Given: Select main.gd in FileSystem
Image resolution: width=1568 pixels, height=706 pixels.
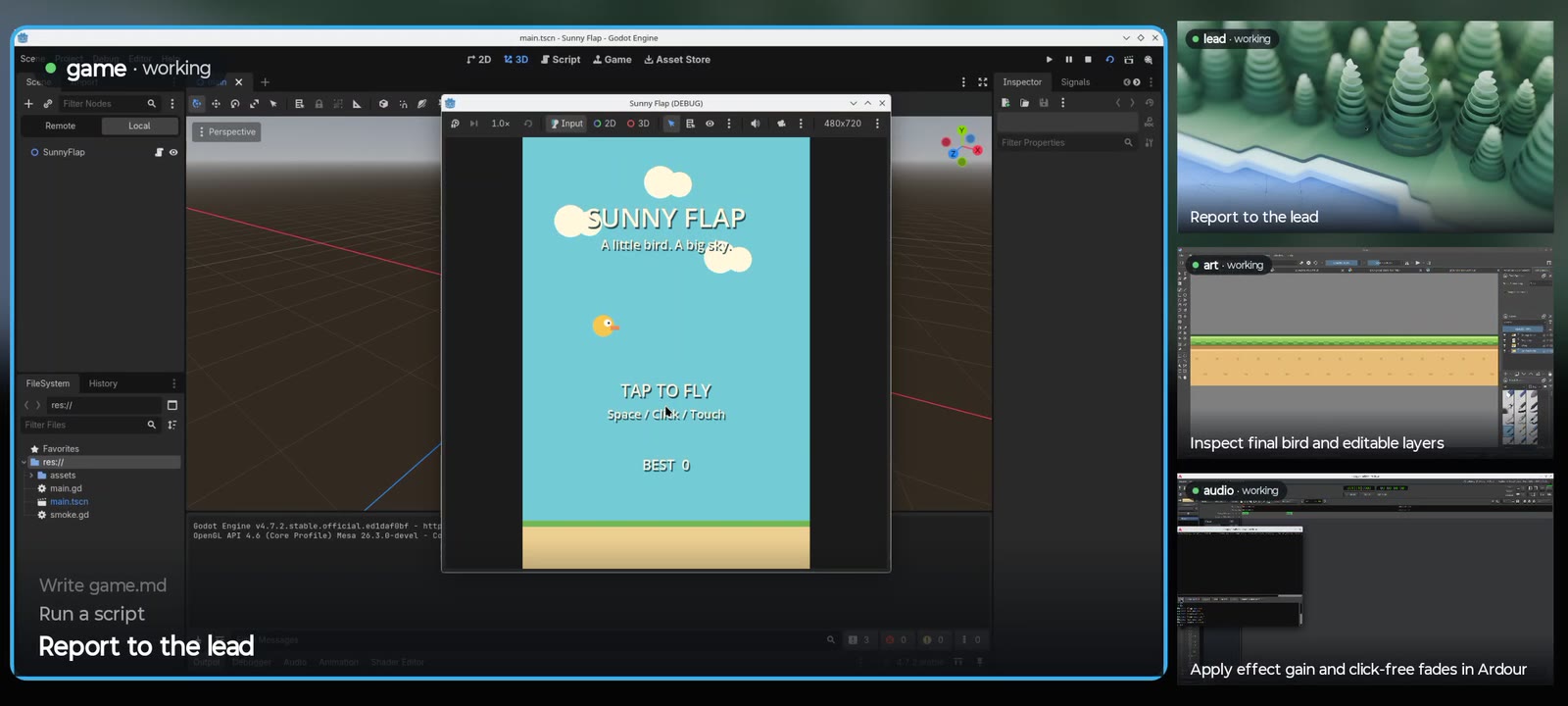Looking at the screenshot, I should 66,488.
